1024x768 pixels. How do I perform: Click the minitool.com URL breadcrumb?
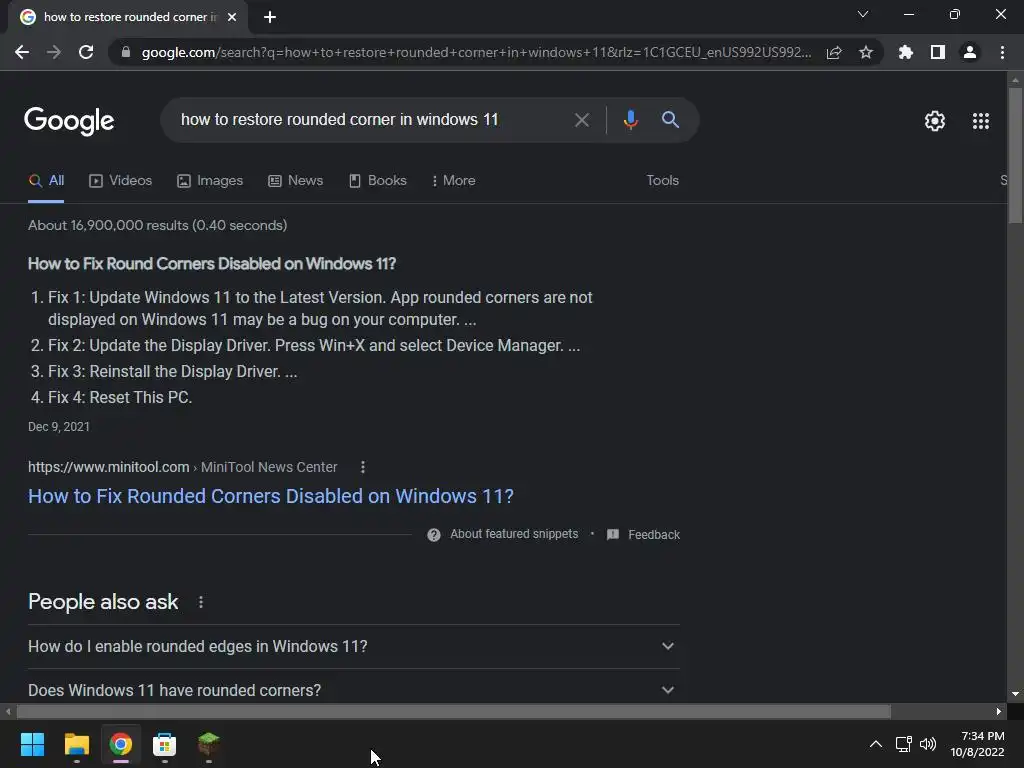coord(183,467)
